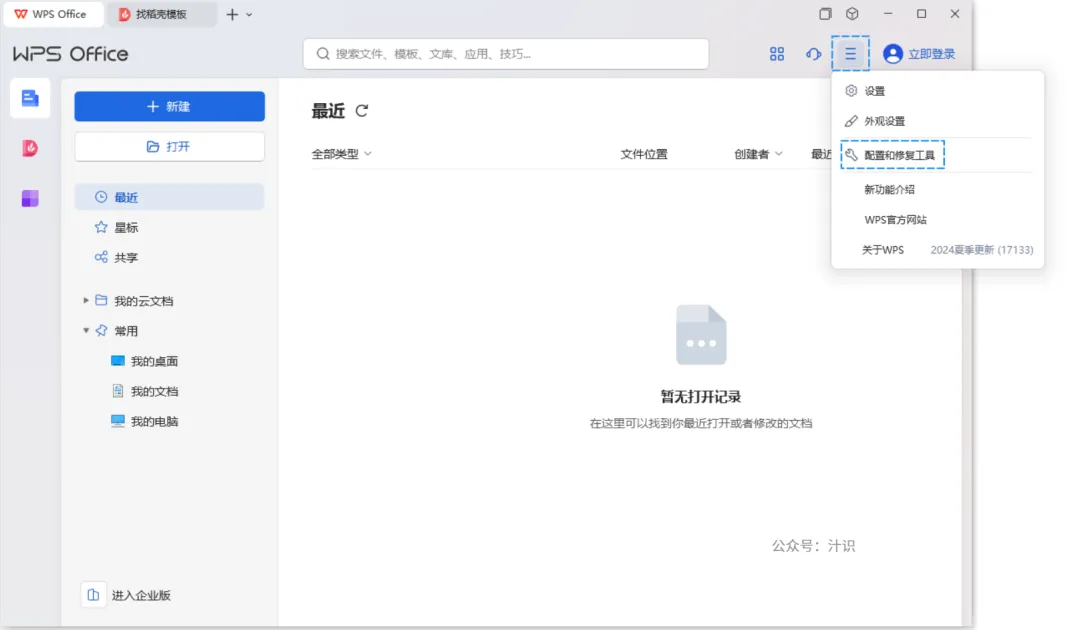Click the 打开 button
The width and height of the screenshot is (1080, 630).
tap(169, 147)
